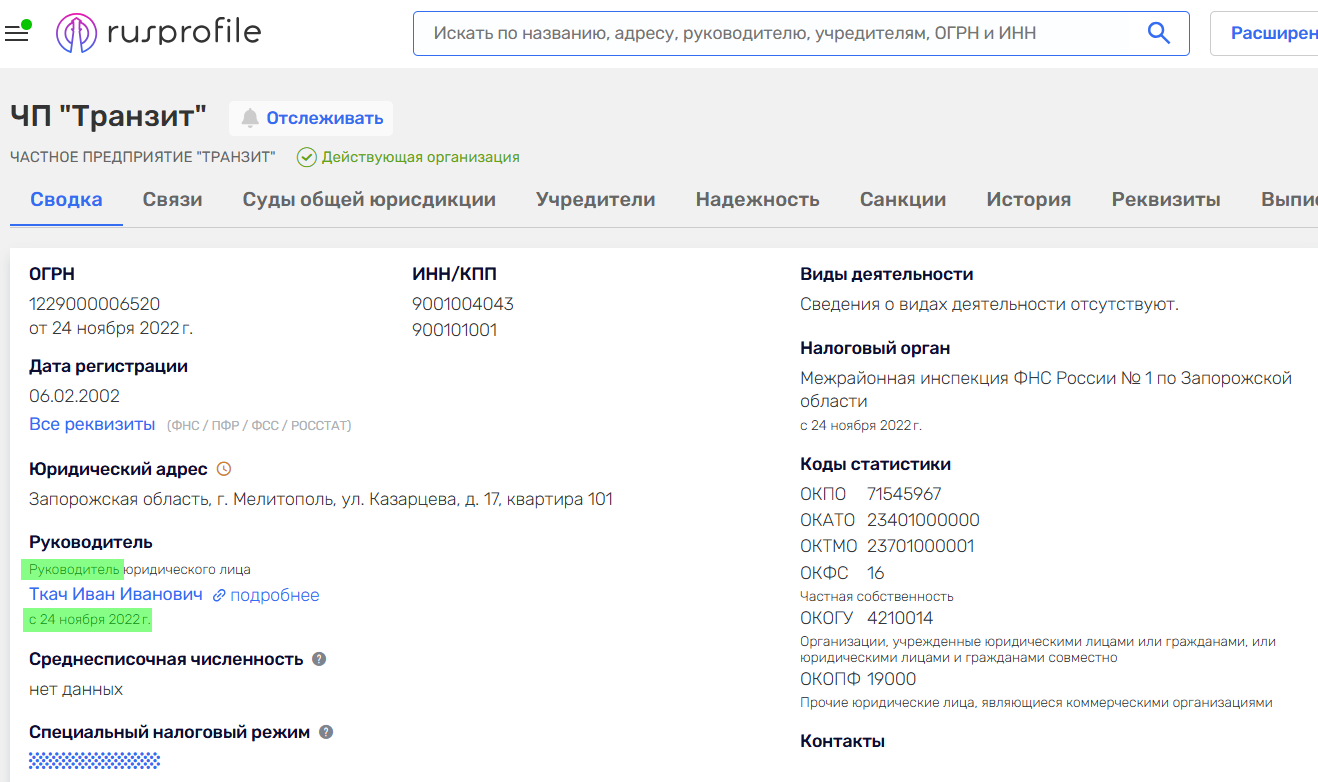The width and height of the screenshot is (1318, 782).
Task: Open the Санкции tab
Action: [x=902, y=199]
